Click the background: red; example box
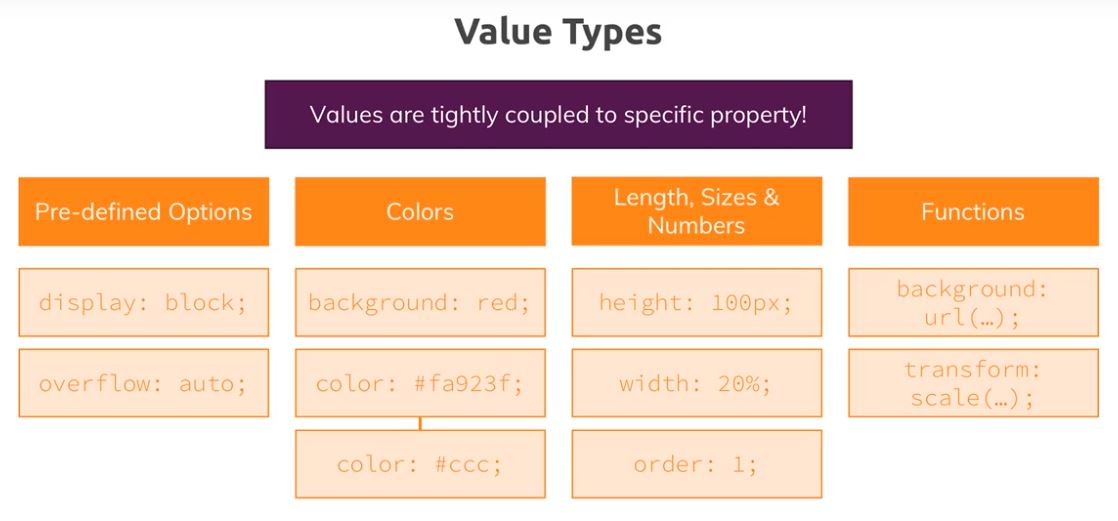The image size is (1118, 521). point(420,302)
